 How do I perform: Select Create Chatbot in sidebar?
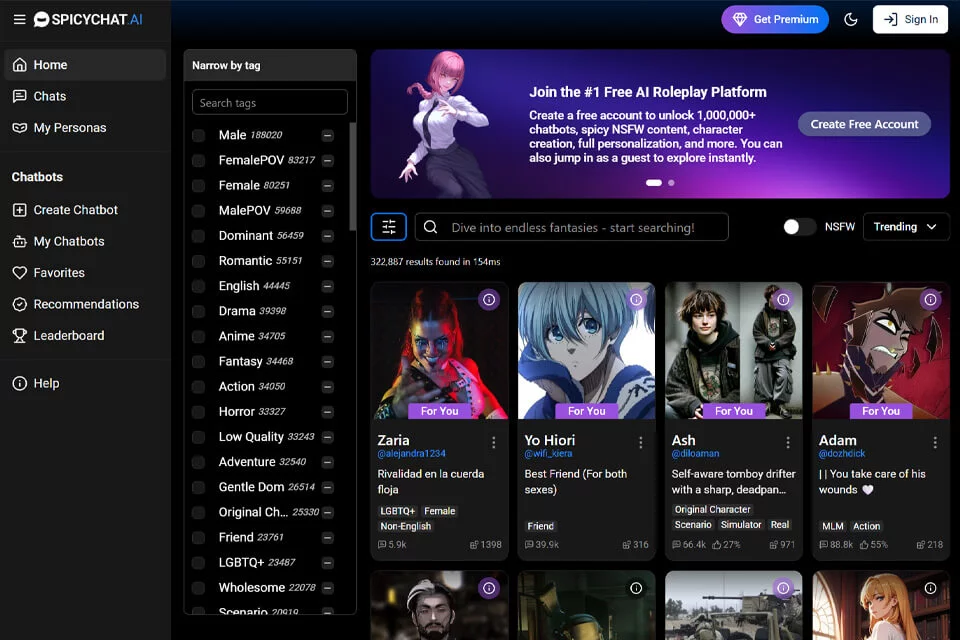pos(85,209)
